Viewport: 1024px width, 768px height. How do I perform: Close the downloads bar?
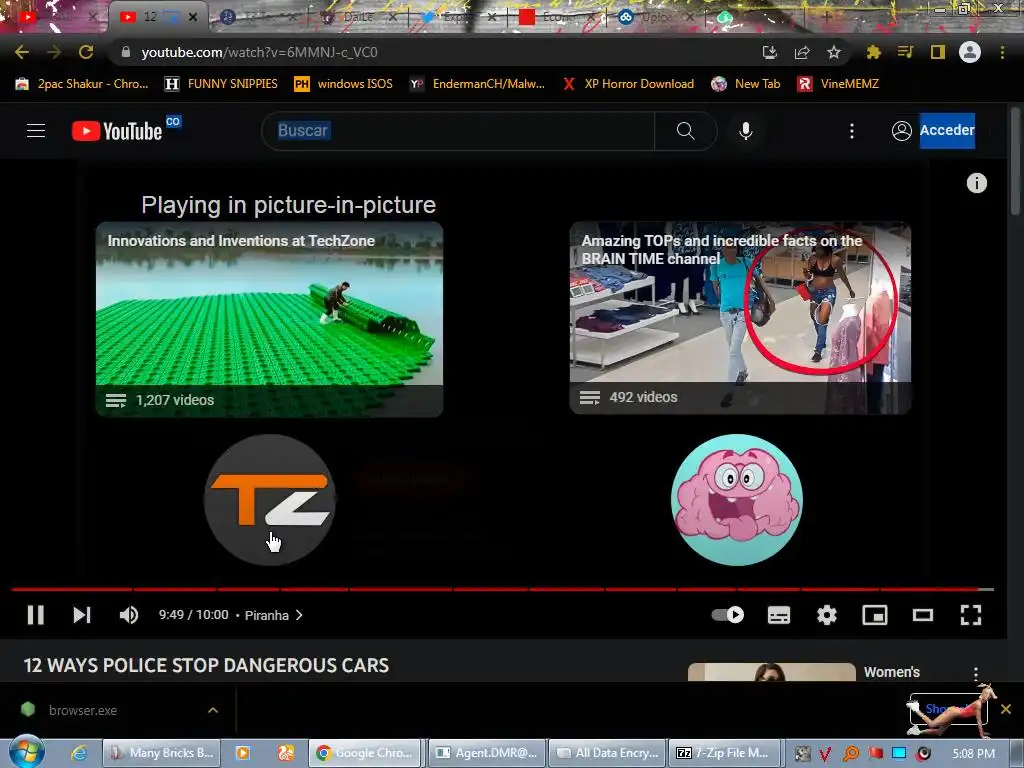pyautogui.click(x=1006, y=709)
